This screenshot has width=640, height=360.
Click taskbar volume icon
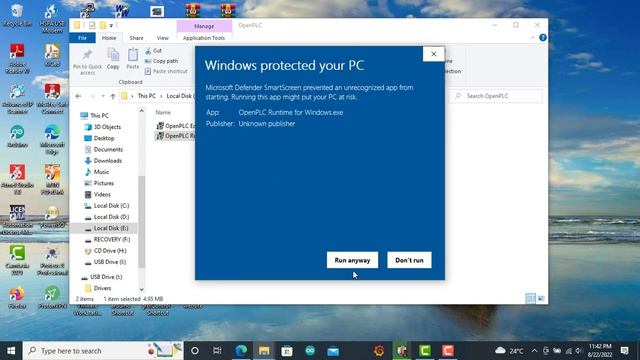578,351
